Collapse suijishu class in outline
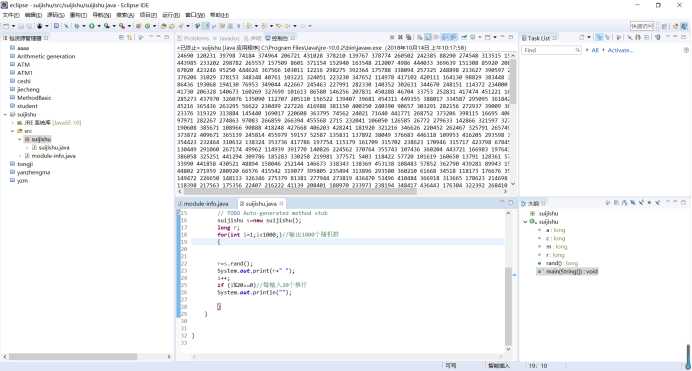 [x=526, y=222]
